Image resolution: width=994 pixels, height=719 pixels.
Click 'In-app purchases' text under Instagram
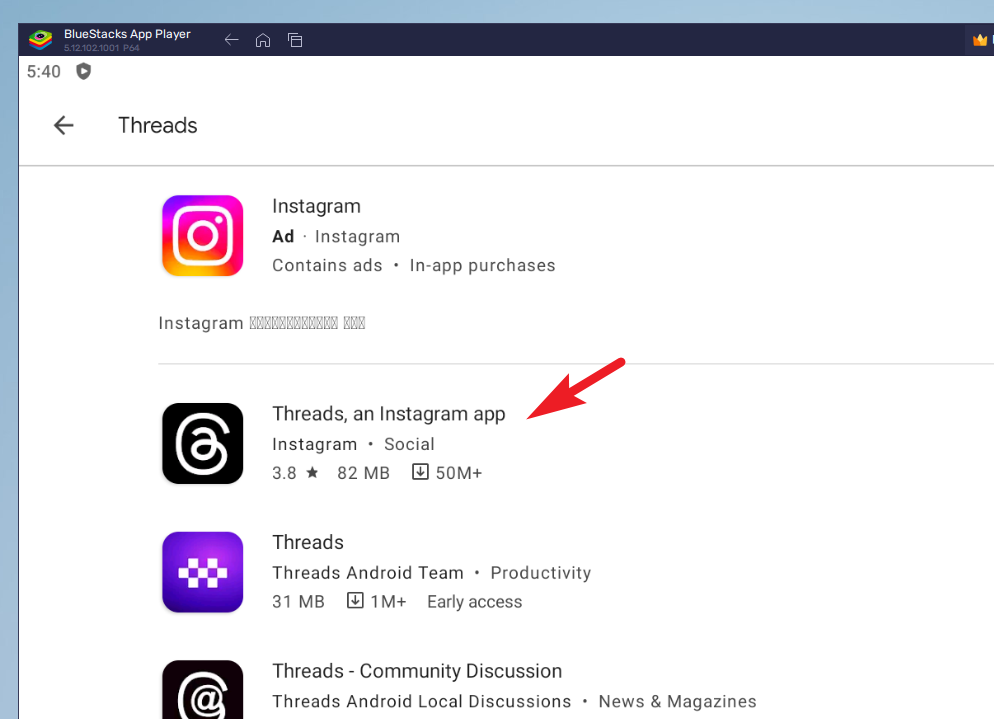point(482,265)
